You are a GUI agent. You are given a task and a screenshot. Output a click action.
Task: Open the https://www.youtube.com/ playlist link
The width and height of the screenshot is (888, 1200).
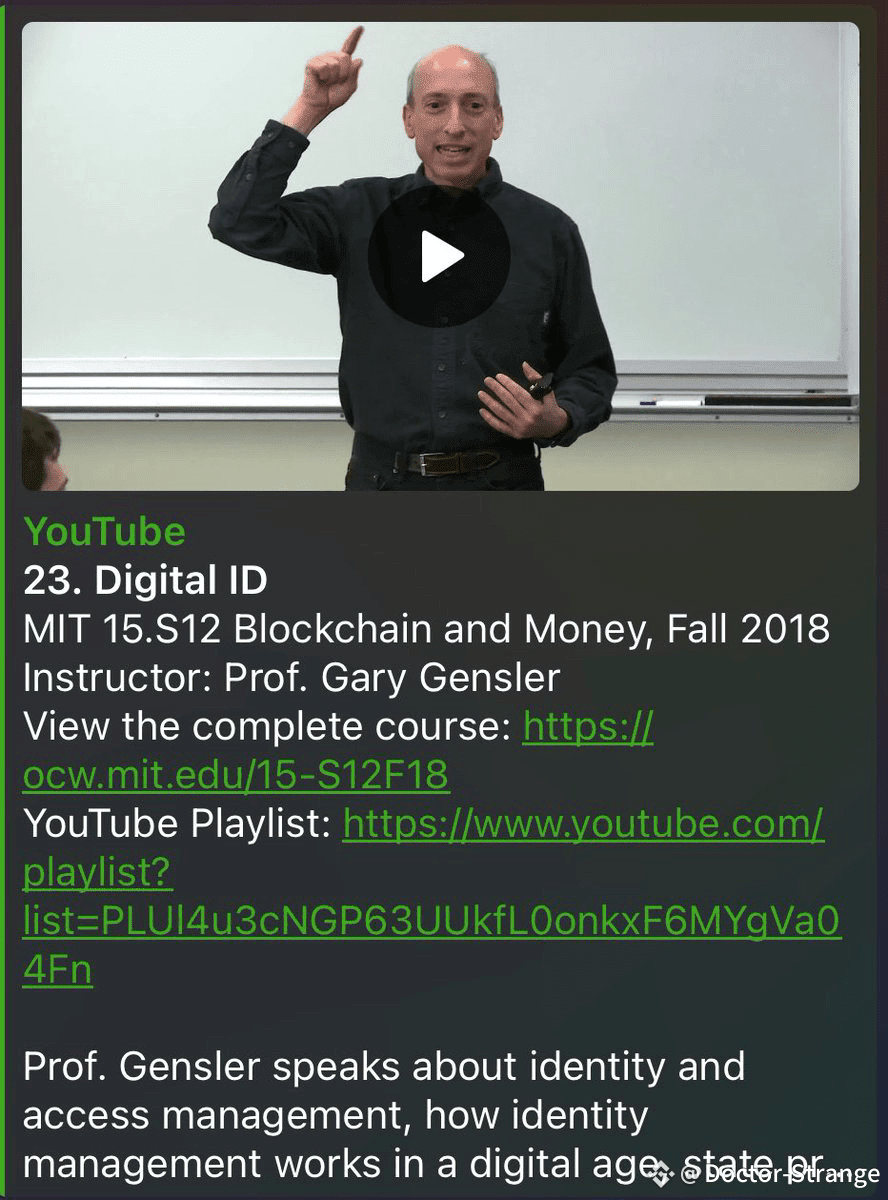[583, 825]
